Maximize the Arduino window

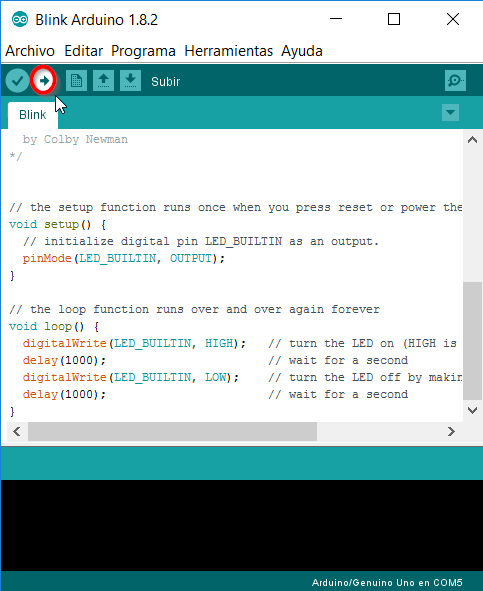pyautogui.click(x=394, y=19)
